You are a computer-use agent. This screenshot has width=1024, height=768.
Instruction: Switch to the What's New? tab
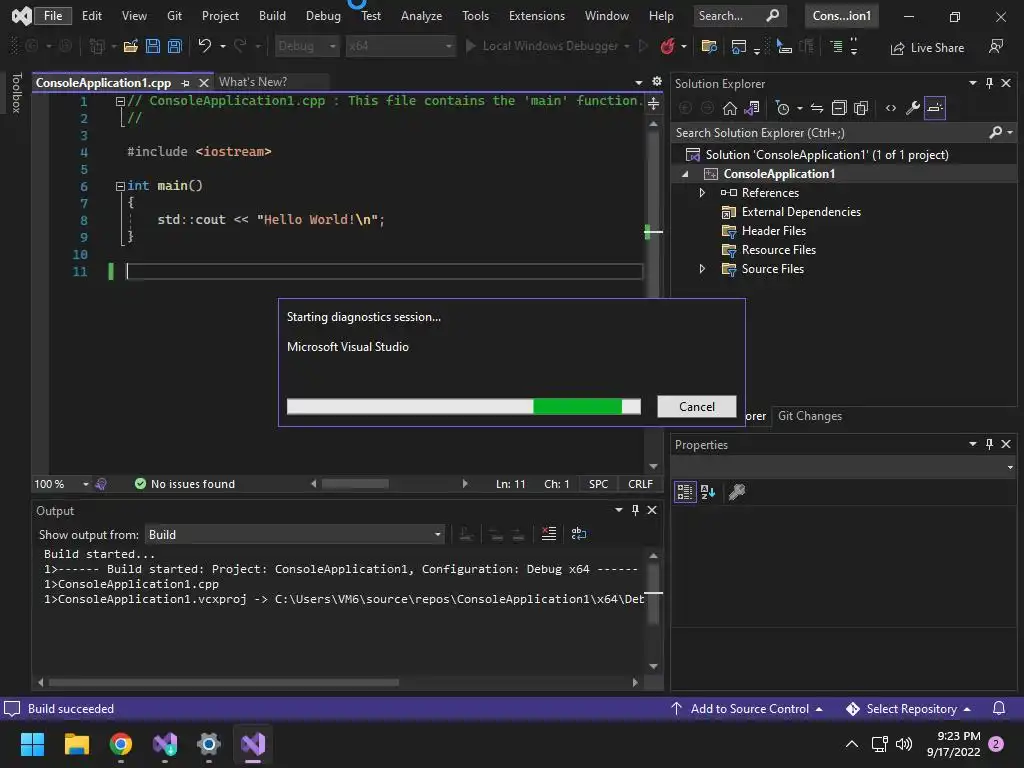pyautogui.click(x=253, y=82)
